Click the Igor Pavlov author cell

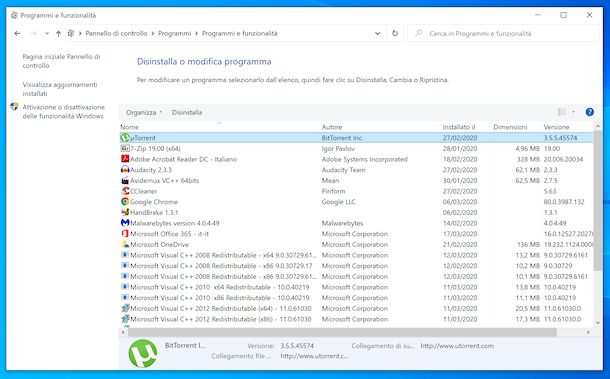[x=338, y=148]
